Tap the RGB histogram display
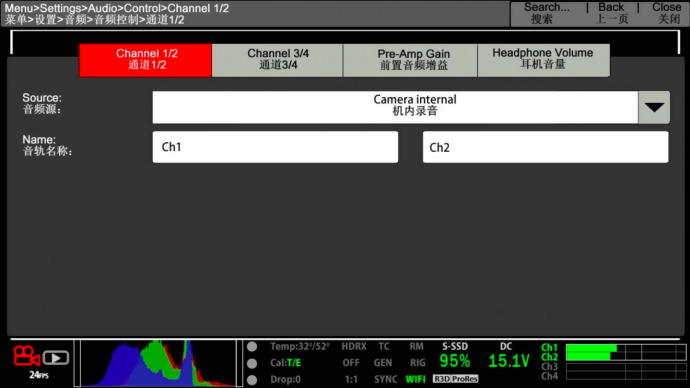The height and width of the screenshot is (388, 690). coord(158,363)
